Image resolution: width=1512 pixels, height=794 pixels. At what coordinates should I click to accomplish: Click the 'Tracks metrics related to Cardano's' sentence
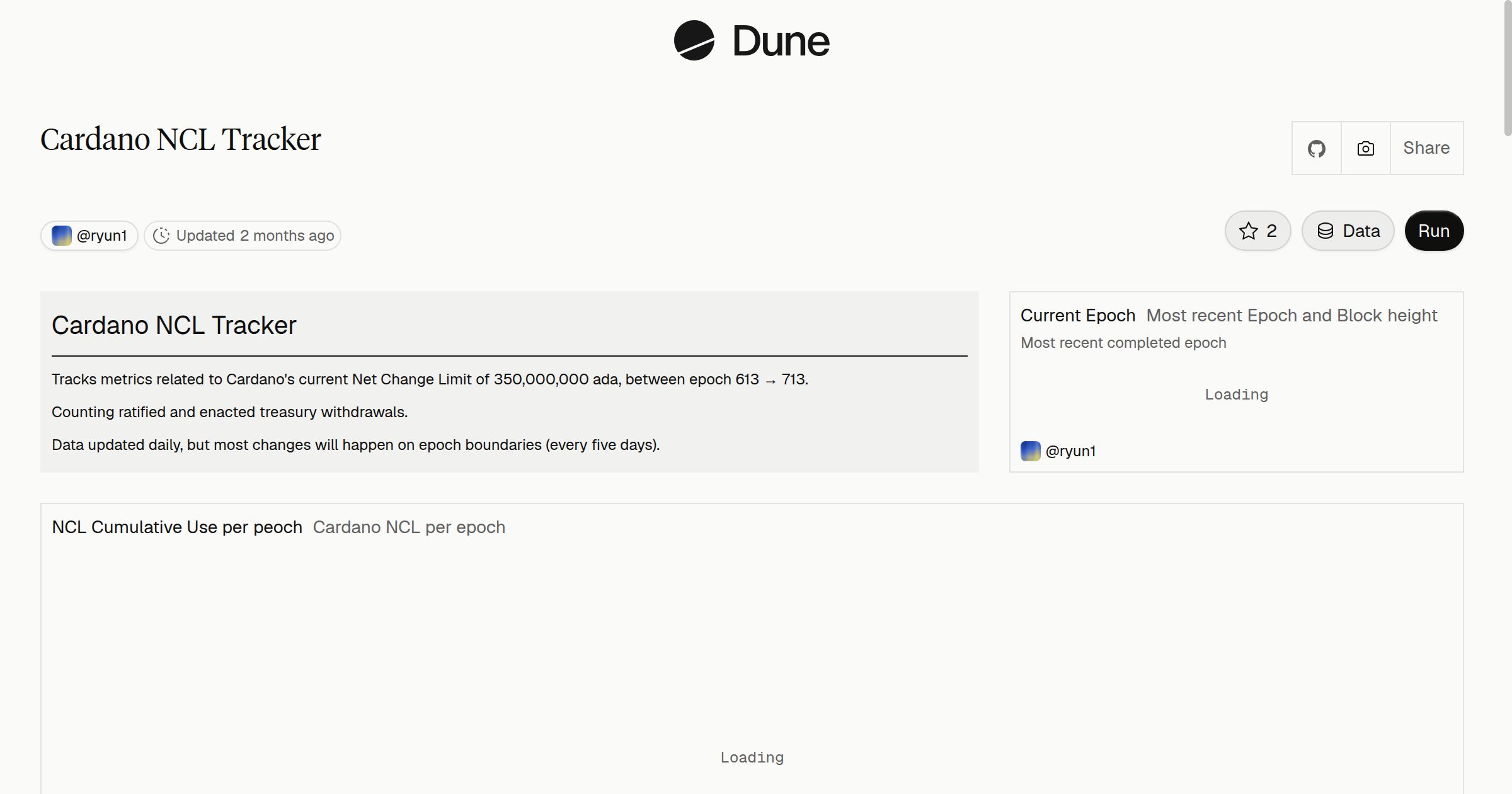coord(430,379)
